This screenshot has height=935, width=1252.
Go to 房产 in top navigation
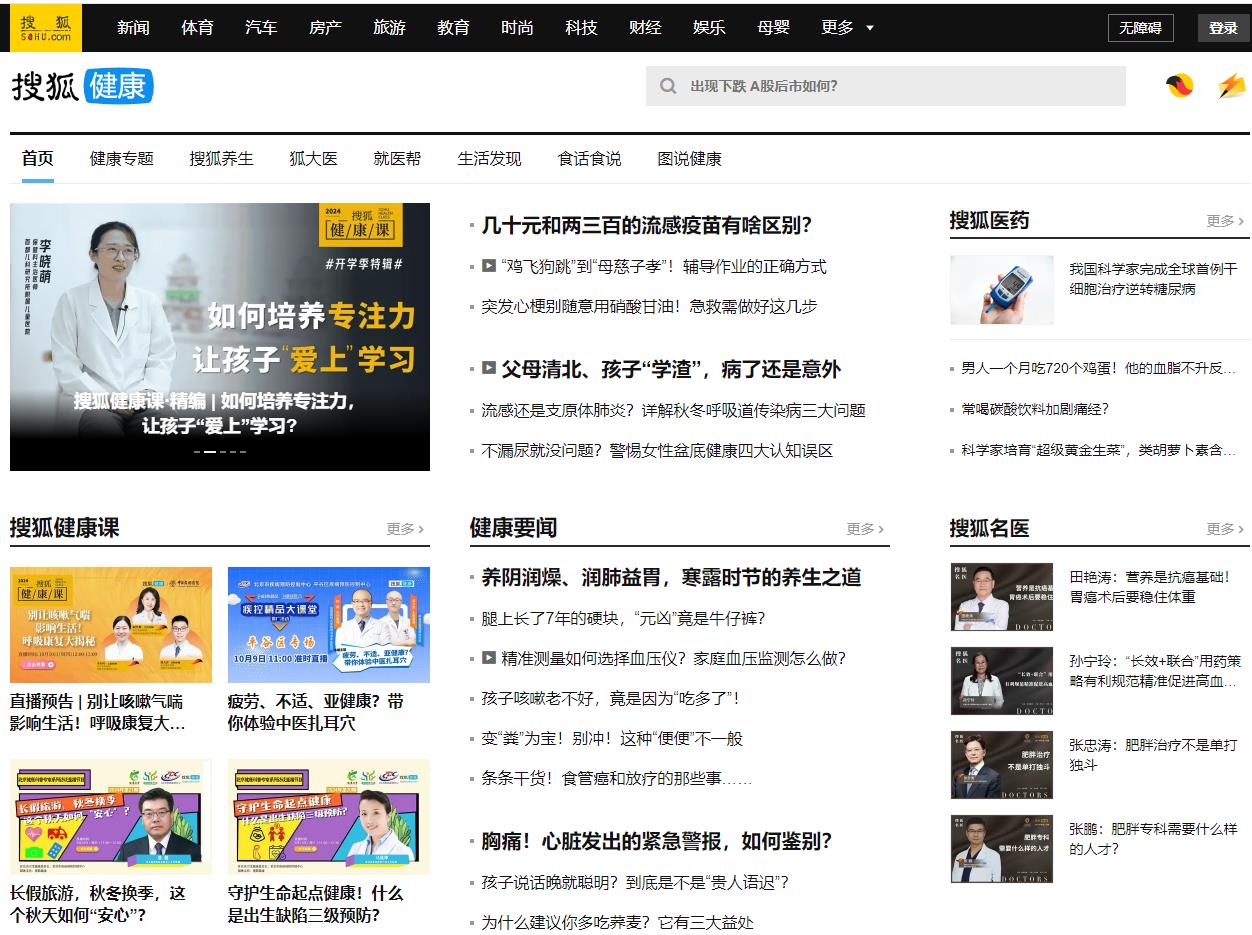[x=325, y=28]
